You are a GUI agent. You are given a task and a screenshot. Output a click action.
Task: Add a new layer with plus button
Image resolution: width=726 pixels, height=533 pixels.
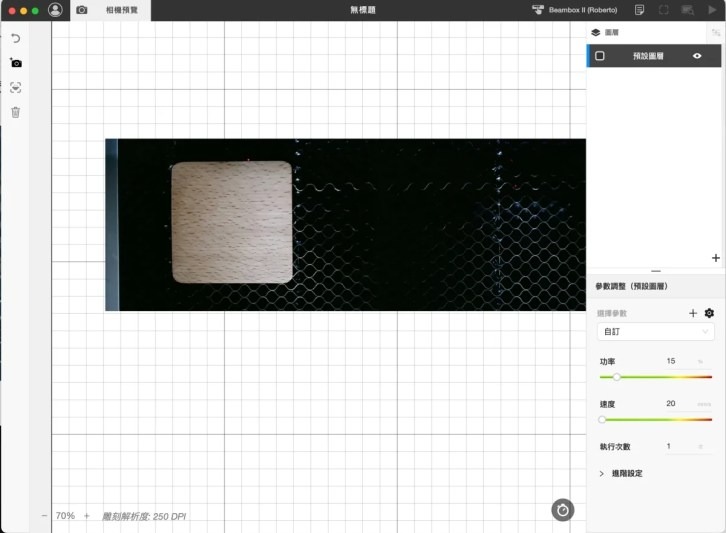[x=715, y=258]
